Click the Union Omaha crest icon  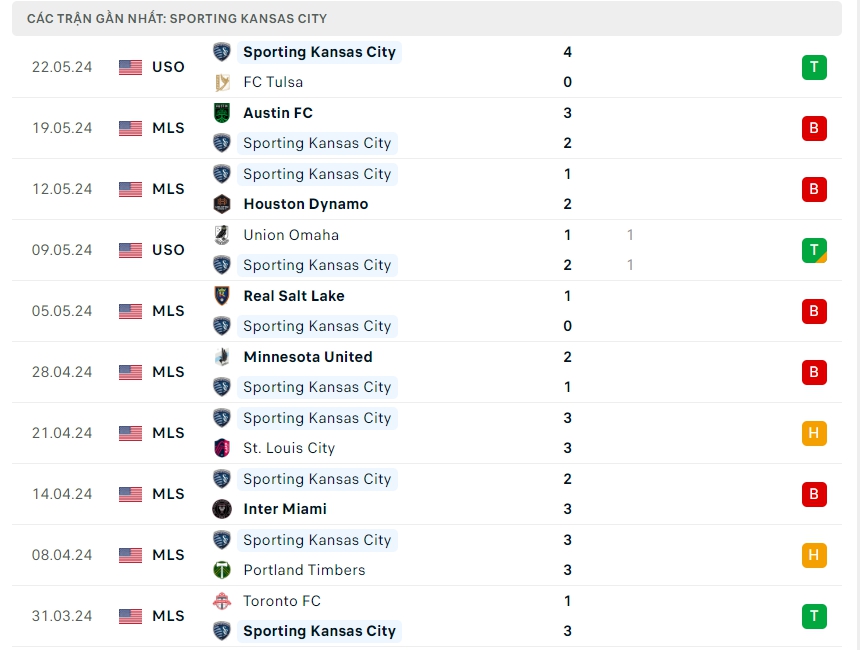222,235
